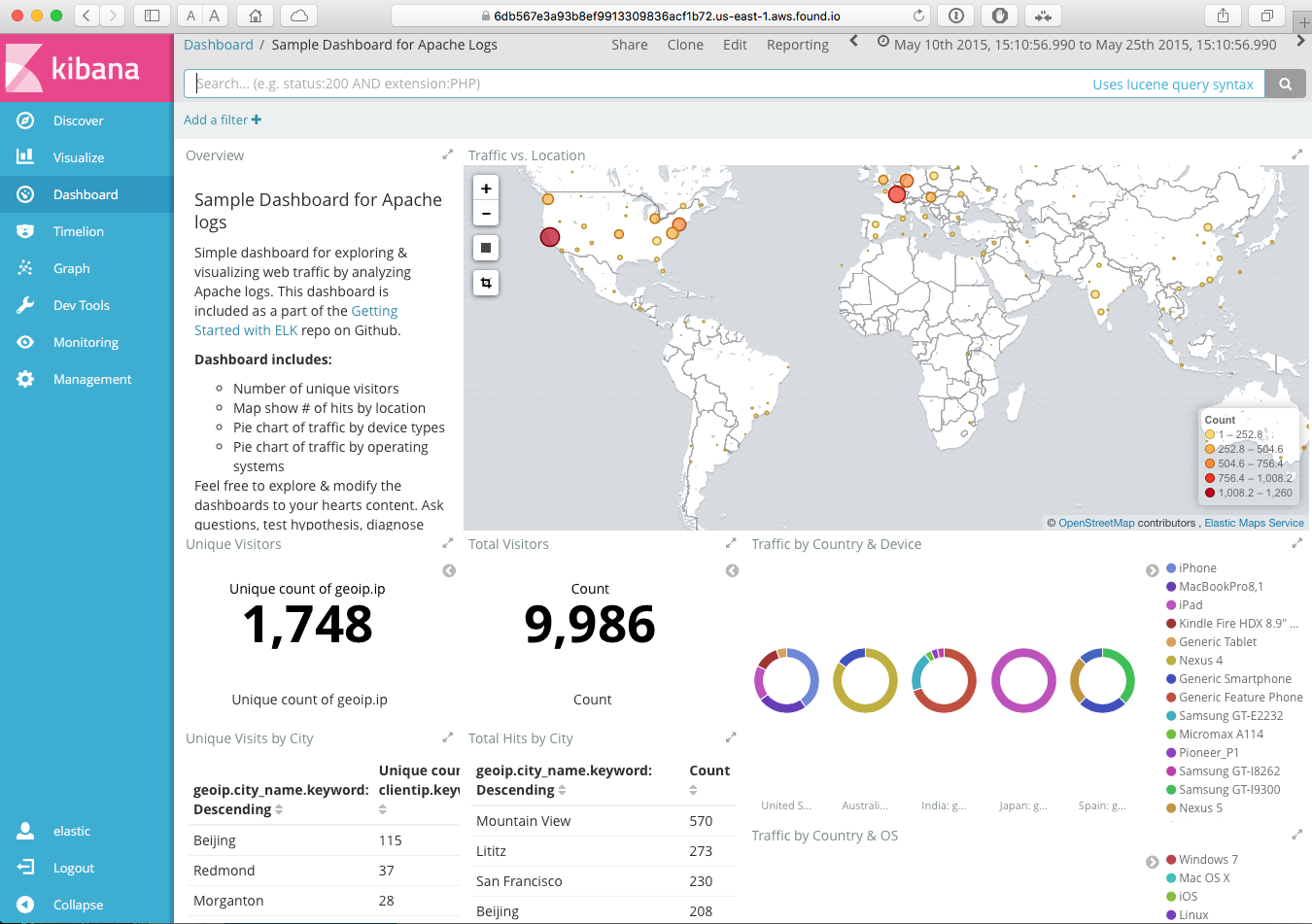Open the Graph section
Image resolution: width=1312 pixels, height=924 pixels.
coord(71,268)
